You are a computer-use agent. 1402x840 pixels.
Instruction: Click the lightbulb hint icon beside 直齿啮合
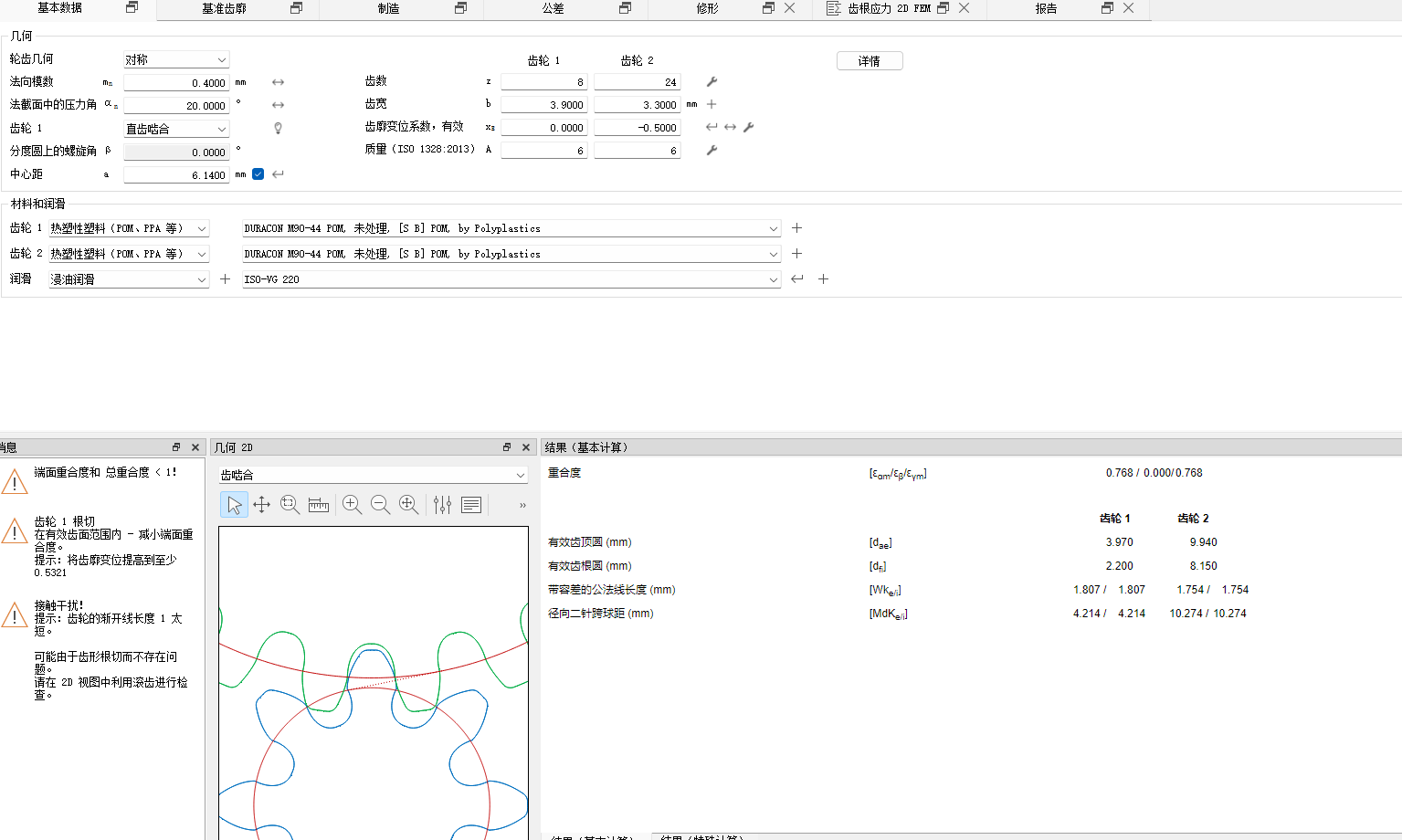[278, 129]
